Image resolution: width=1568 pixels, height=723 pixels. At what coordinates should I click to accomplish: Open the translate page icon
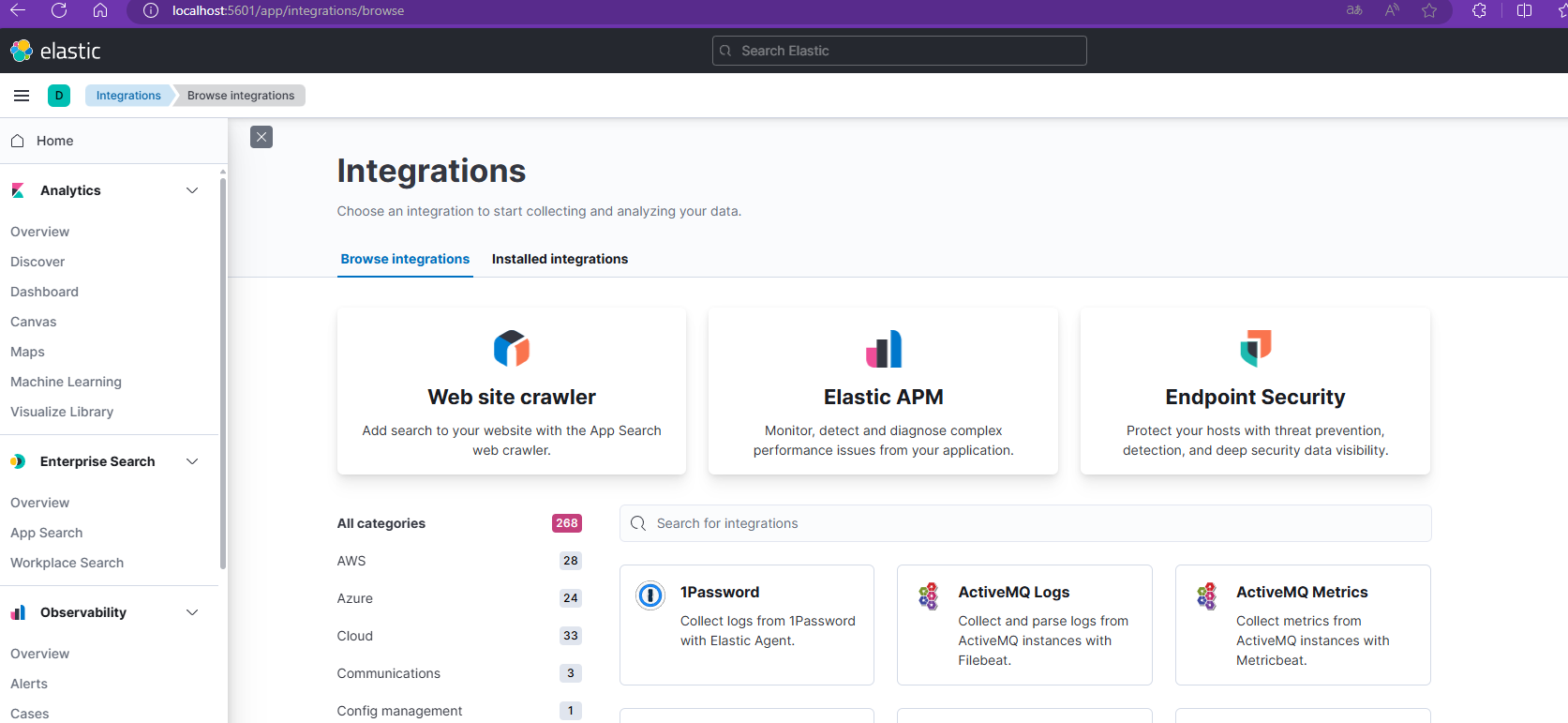[x=1354, y=10]
